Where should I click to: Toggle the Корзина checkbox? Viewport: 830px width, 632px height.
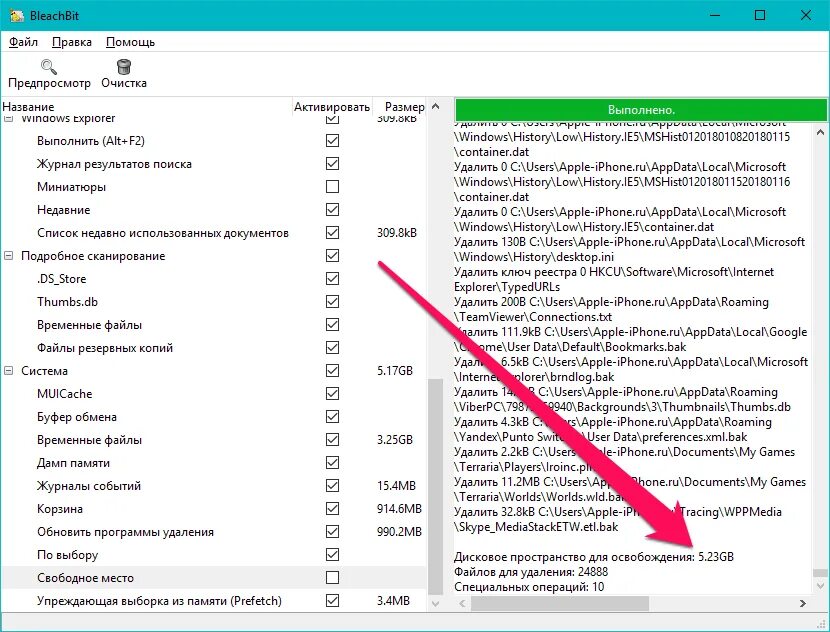(332, 509)
